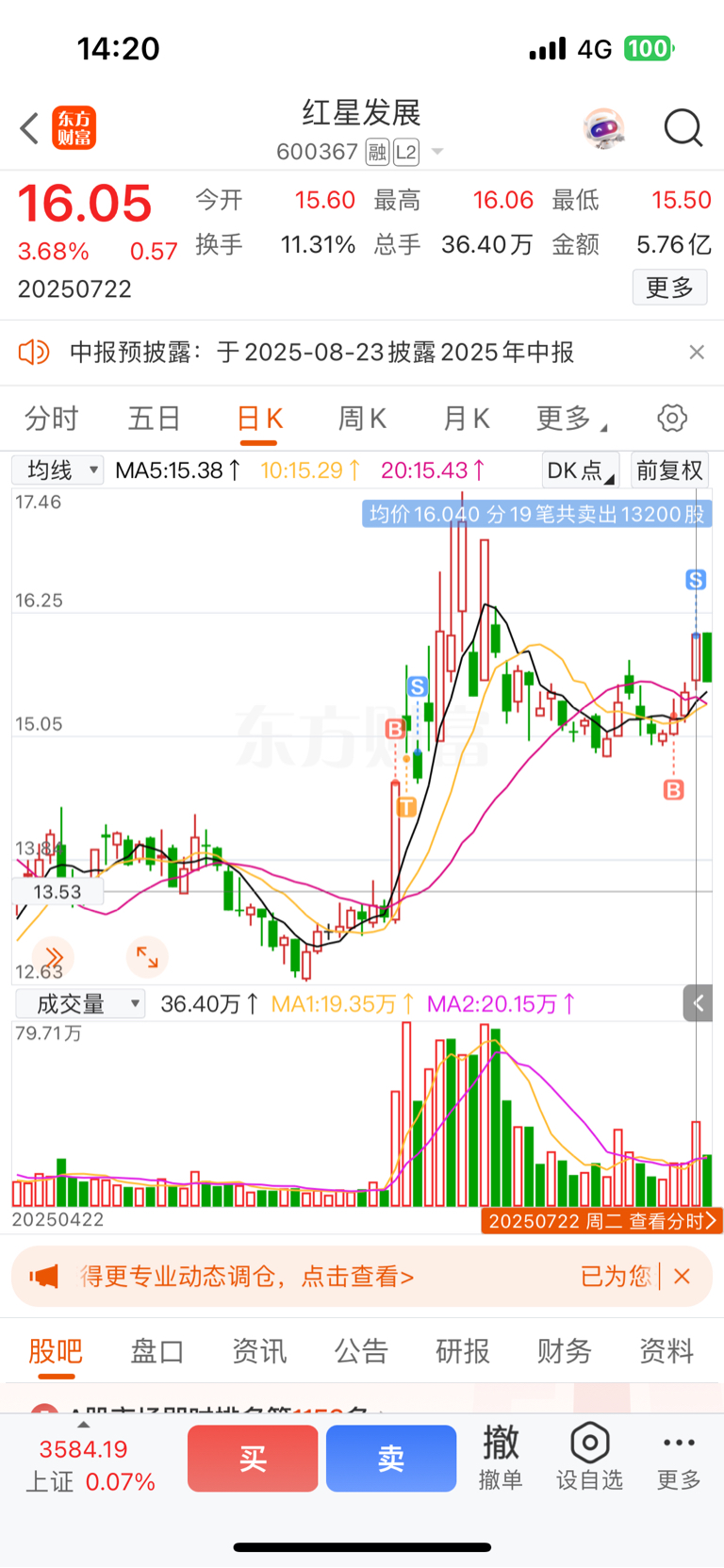This screenshot has height=1568, width=724.
Task: Open the DK点 dropdown
Action: [581, 470]
